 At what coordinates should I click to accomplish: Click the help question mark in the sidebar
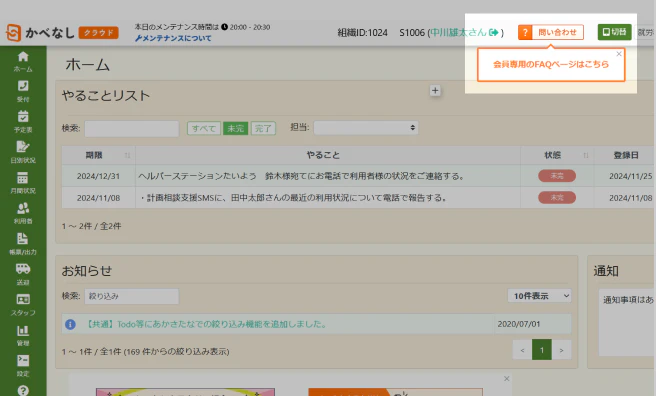tap(23, 390)
